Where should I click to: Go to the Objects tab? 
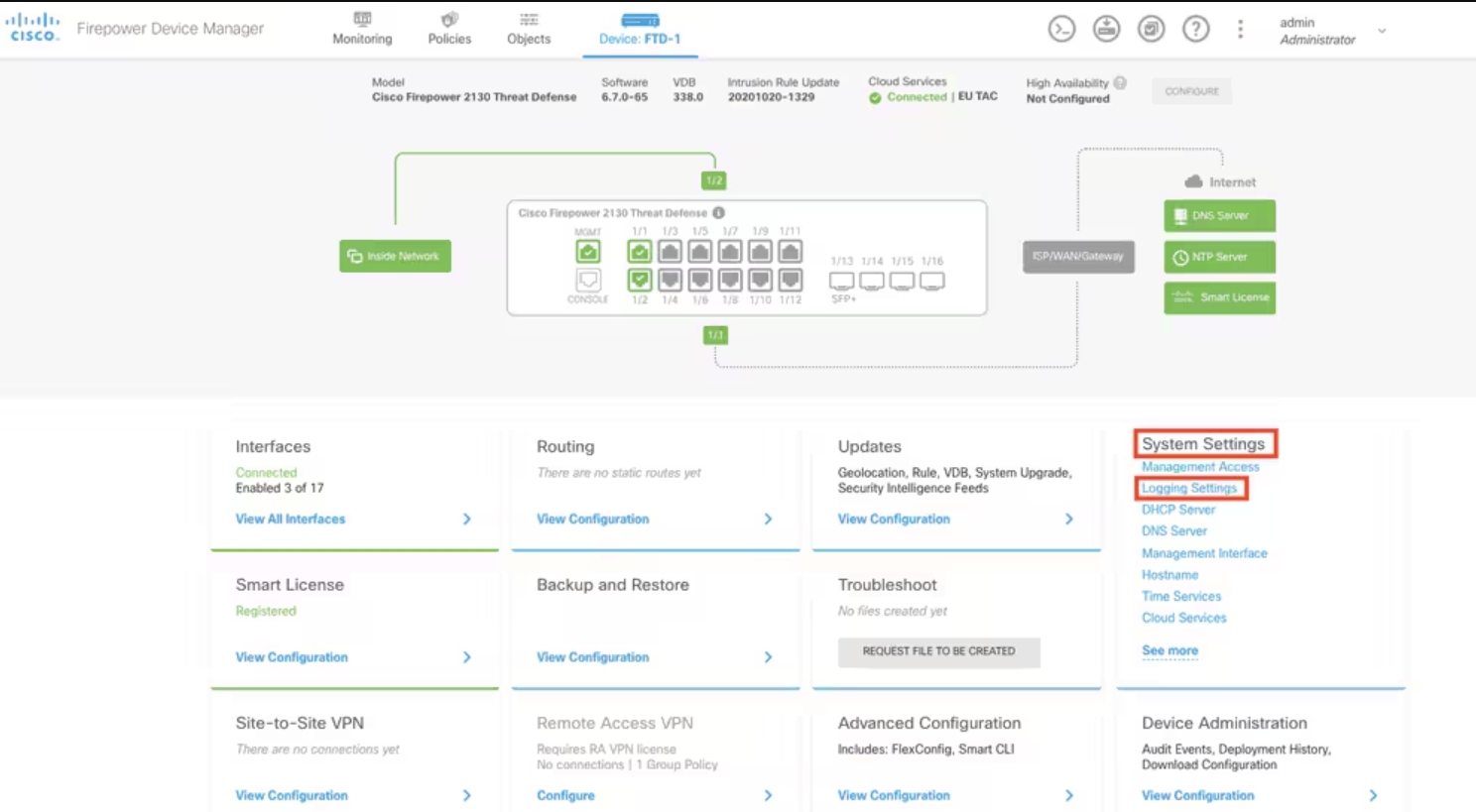pos(529,30)
